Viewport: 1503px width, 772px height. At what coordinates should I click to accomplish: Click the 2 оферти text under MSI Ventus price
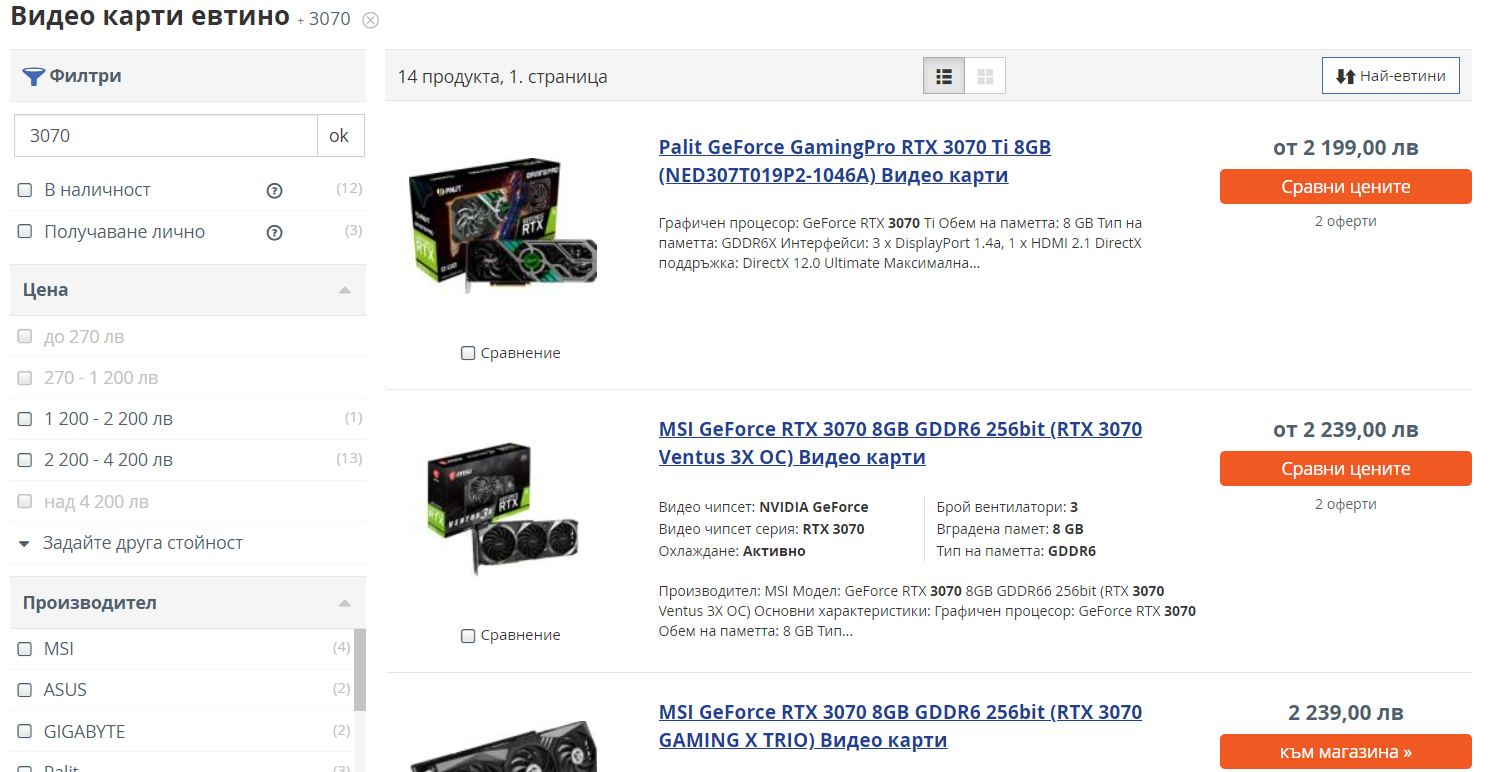click(x=1345, y=504)
